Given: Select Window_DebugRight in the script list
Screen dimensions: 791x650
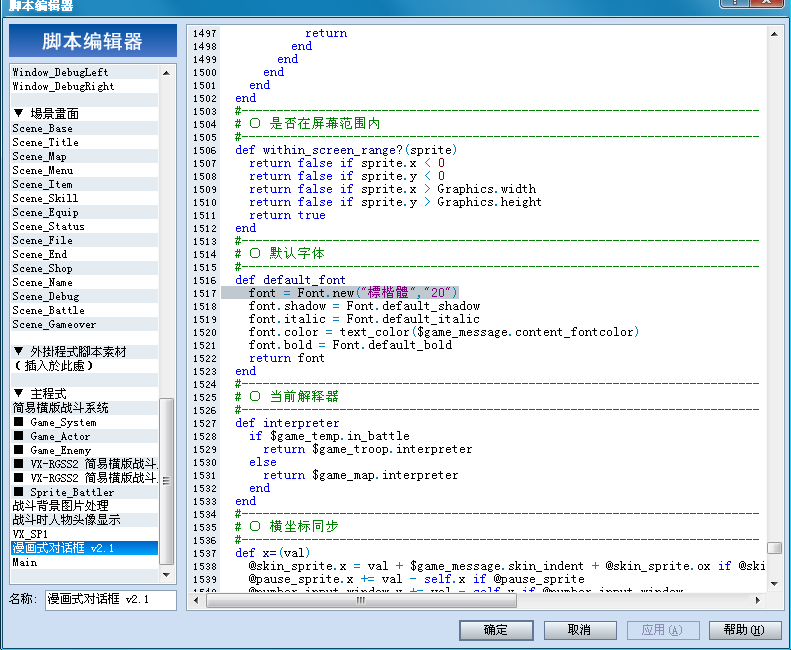Looking at the screenshot, I should tap(85, 86).
